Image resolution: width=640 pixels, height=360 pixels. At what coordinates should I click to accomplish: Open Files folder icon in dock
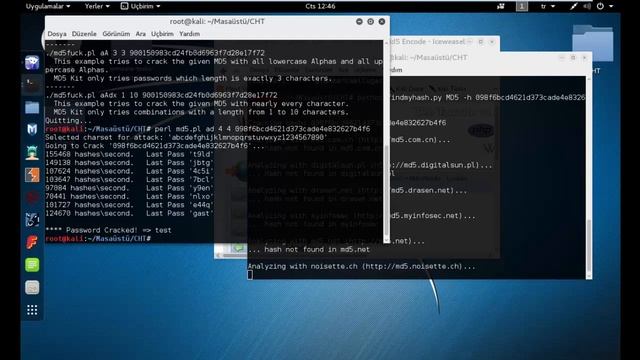[32, 108]
